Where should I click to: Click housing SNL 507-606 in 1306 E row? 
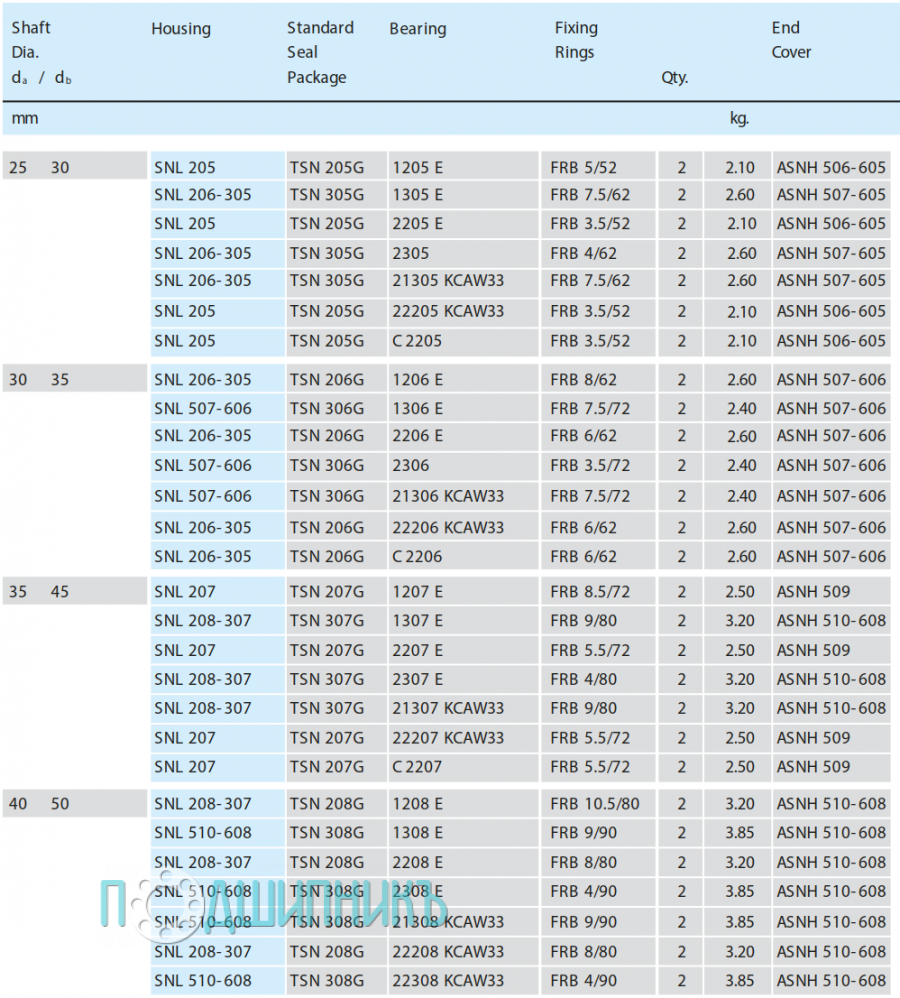tap(202, 409)
